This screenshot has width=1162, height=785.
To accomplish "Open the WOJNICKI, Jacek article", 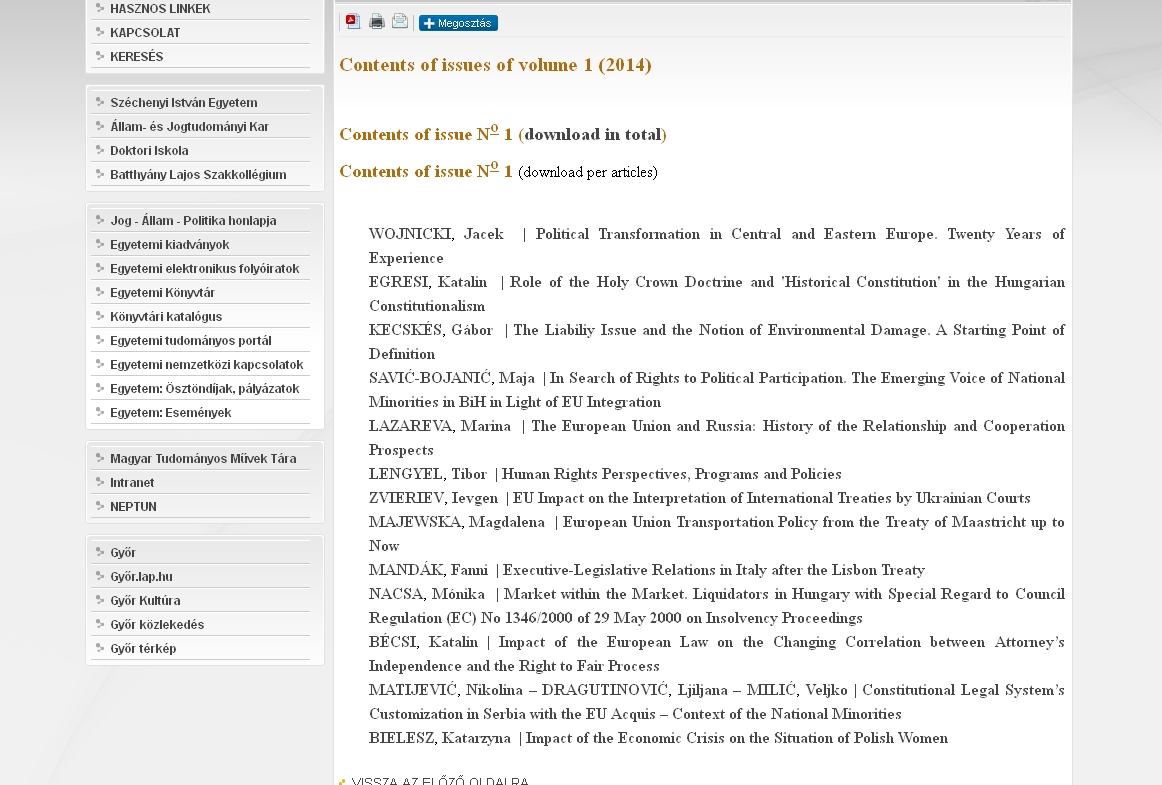I will coord(717,246).
